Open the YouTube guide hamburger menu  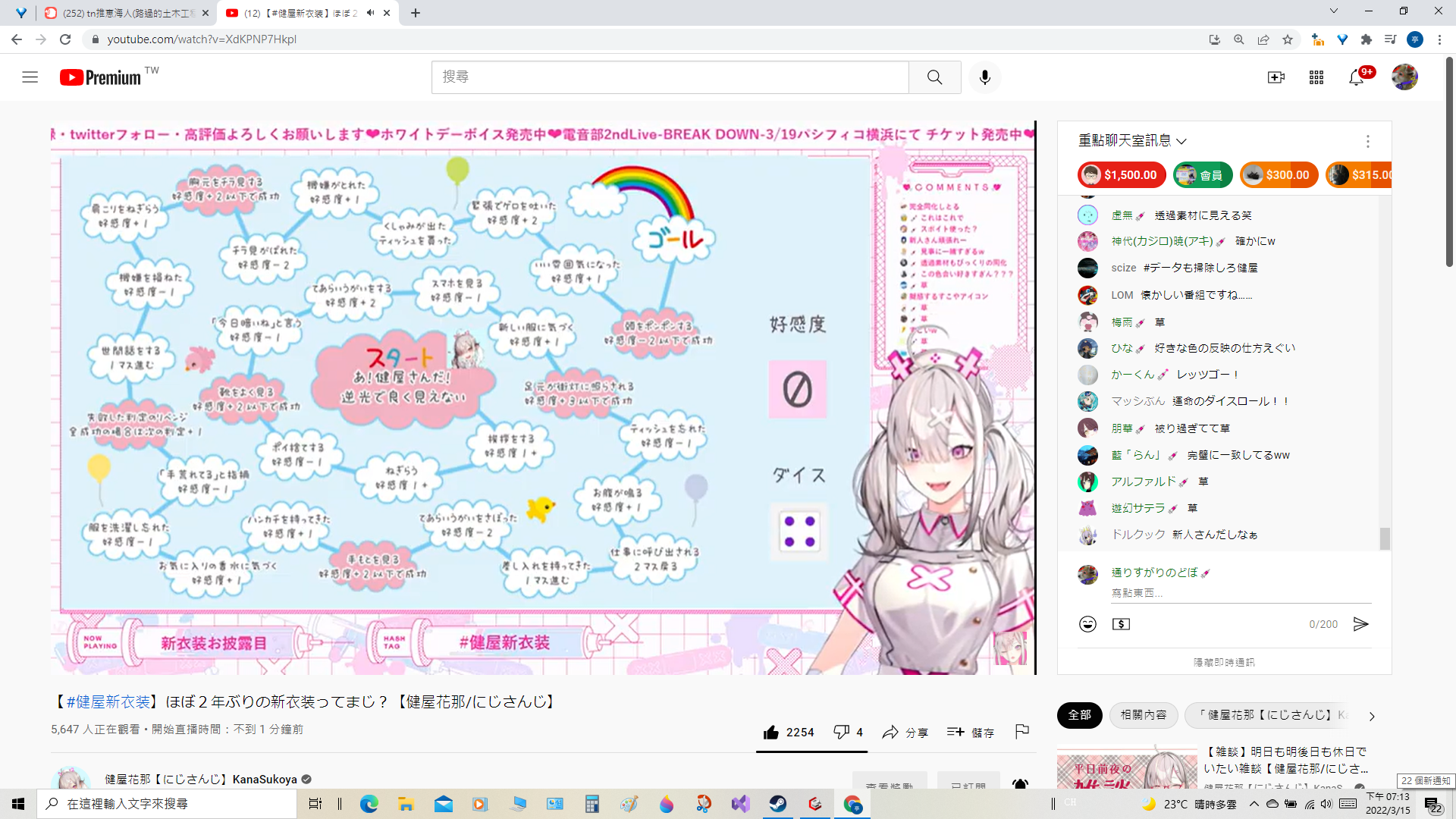pos(30,77)
